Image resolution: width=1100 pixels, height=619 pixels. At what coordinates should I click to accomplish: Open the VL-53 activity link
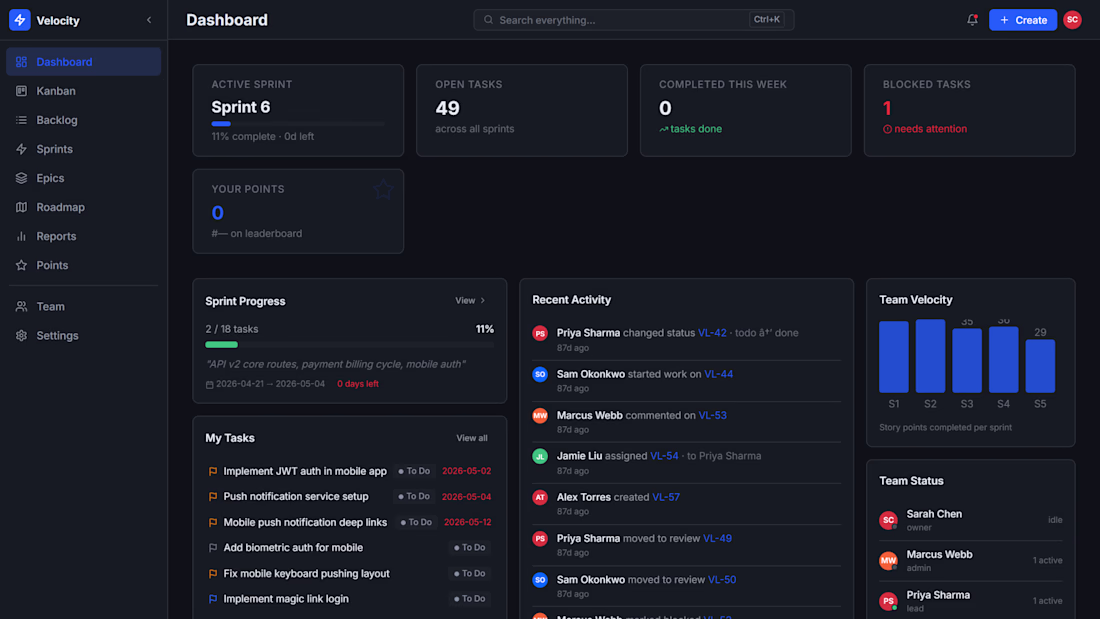point(712,415)
